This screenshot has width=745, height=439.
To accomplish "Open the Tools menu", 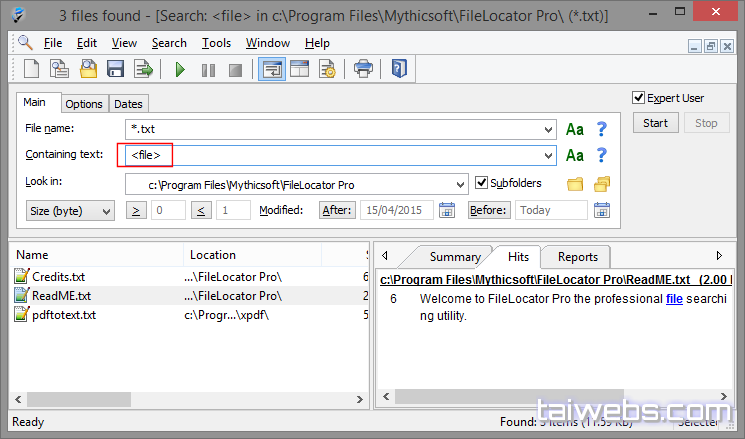I will pos(216,43).
